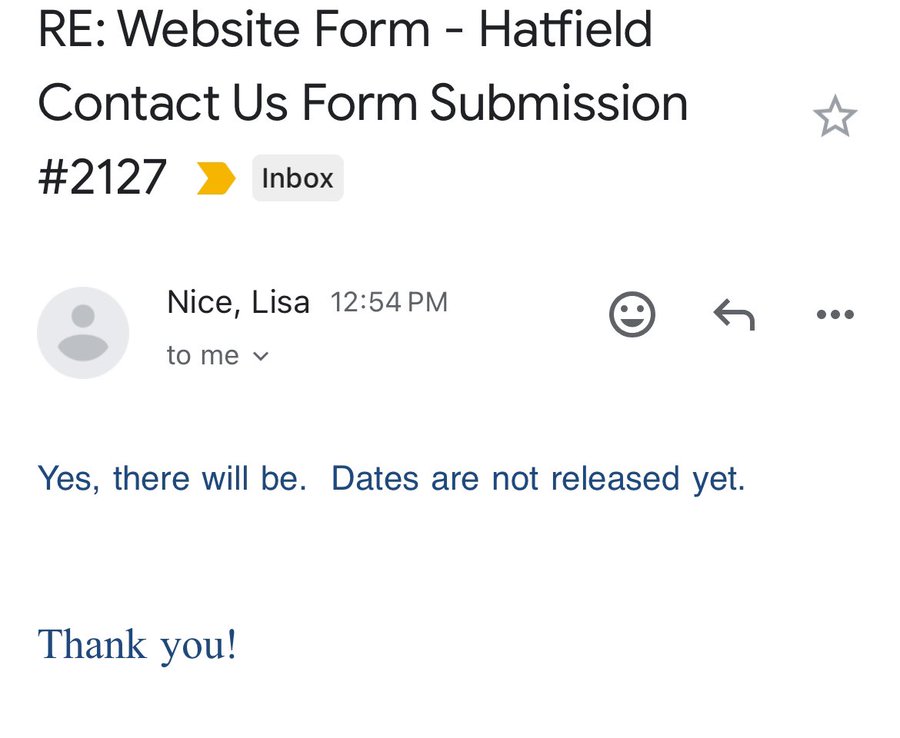The image size is (900, 738).
Task: Reply using the curved arrow icon
Action: click(x=734, y=316)
